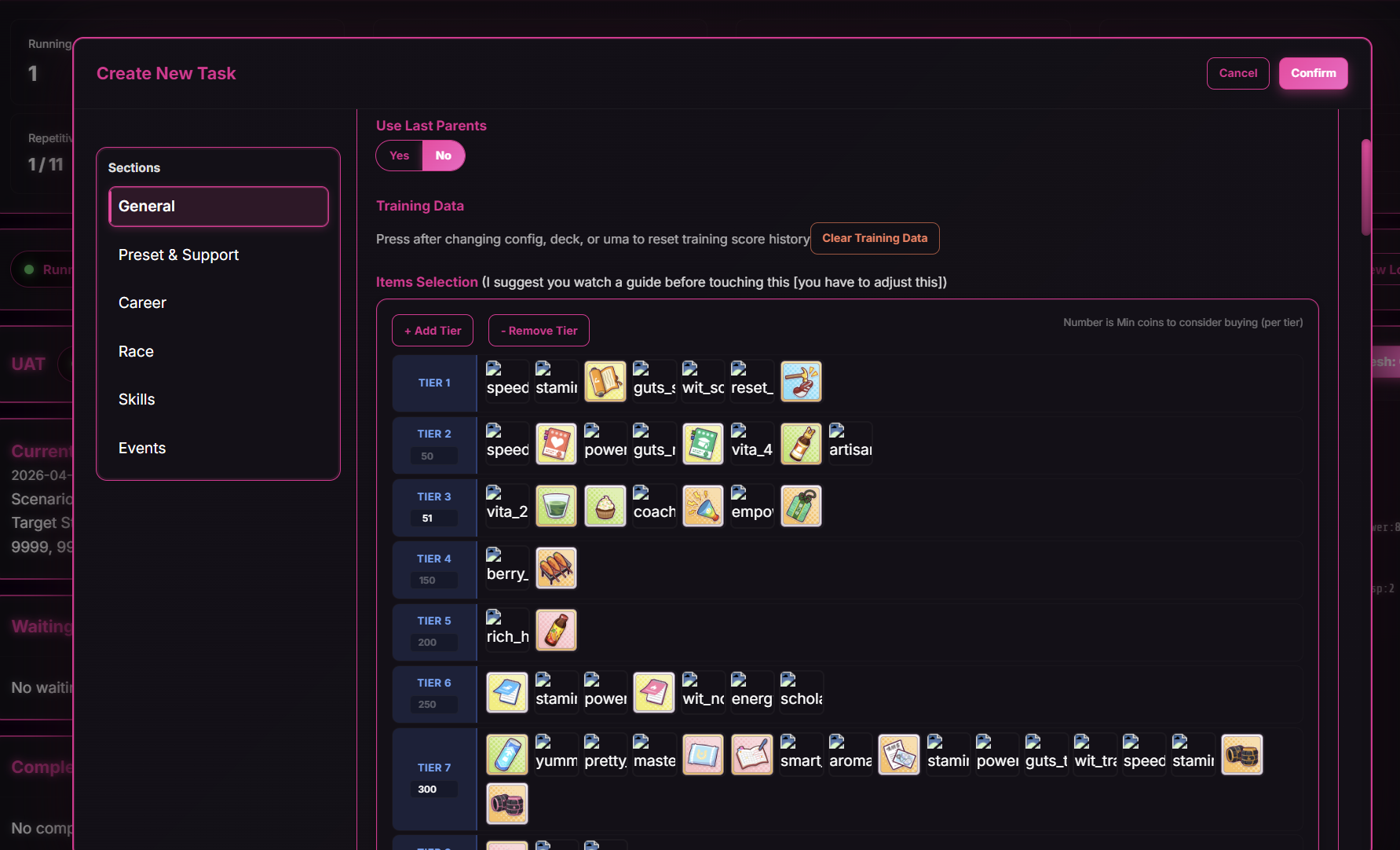Select the red drink bottle icon in Tier 5

click(556, 630)
